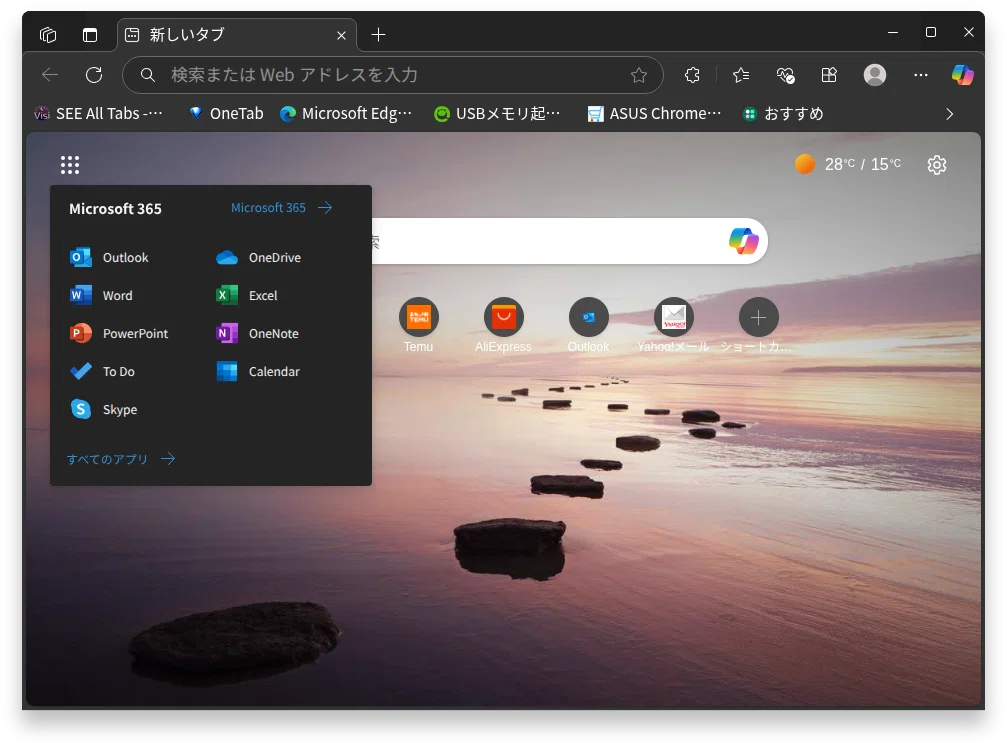Open the To Do app

[x=103, y=371]
